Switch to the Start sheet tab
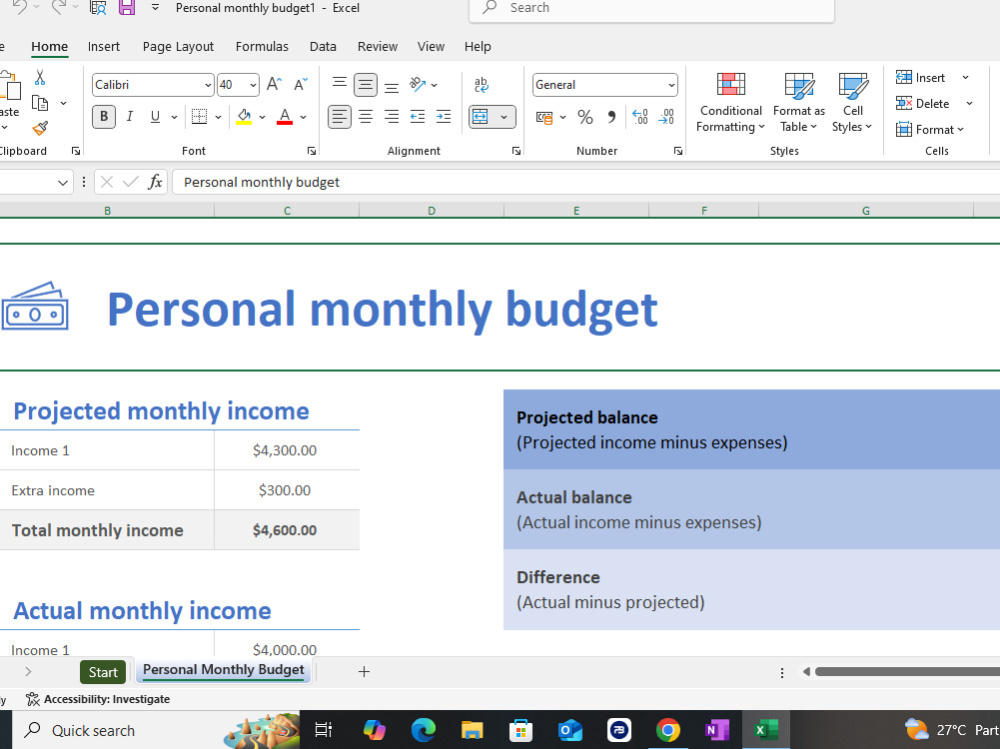This screenshot has width=1000, height=749. [103, 672]
